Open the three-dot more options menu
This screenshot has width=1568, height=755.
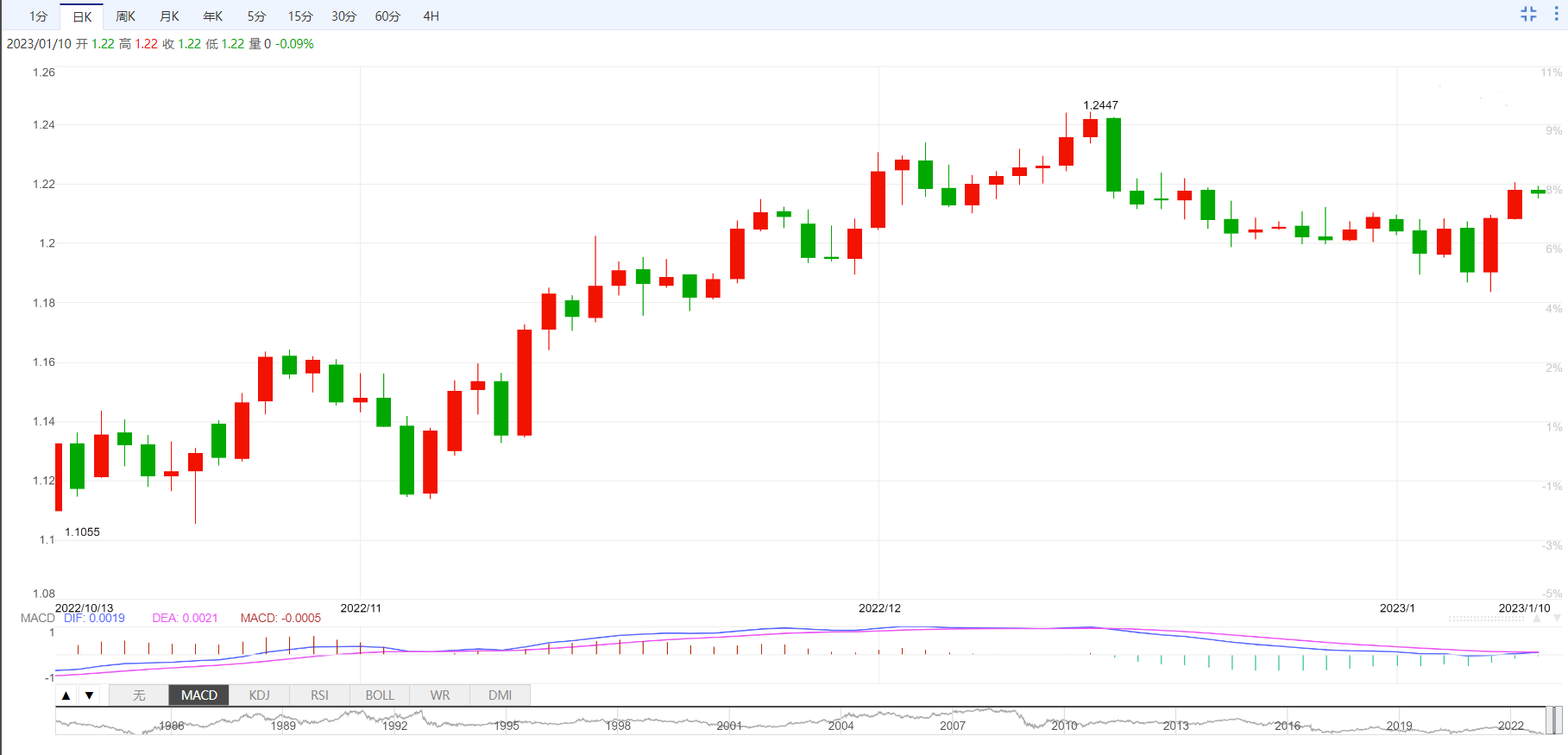(1556, 14)
